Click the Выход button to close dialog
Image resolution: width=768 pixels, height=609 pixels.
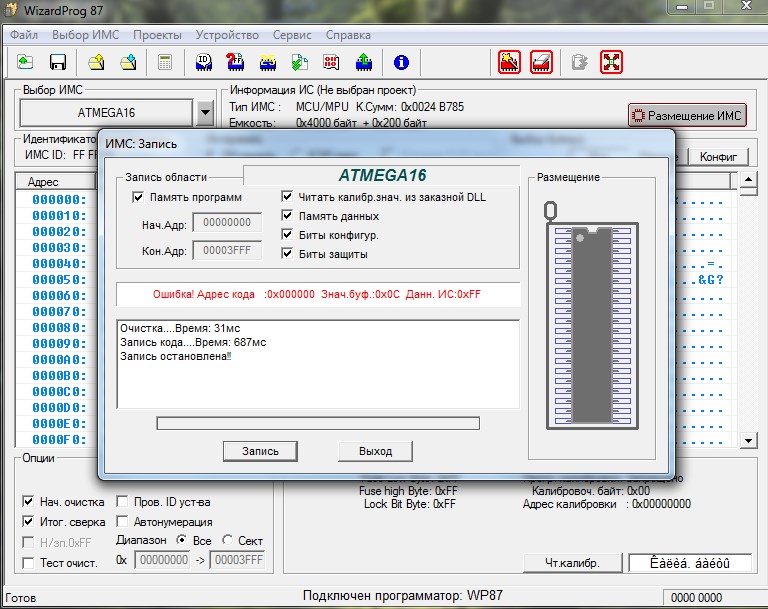click(375, 451)
